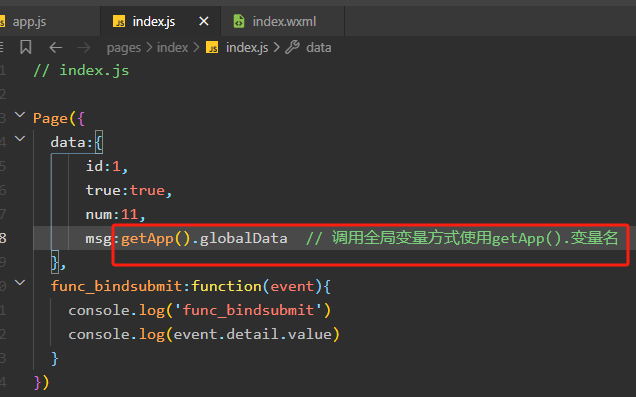Click the index folder breadcrumb

[172, 47]
